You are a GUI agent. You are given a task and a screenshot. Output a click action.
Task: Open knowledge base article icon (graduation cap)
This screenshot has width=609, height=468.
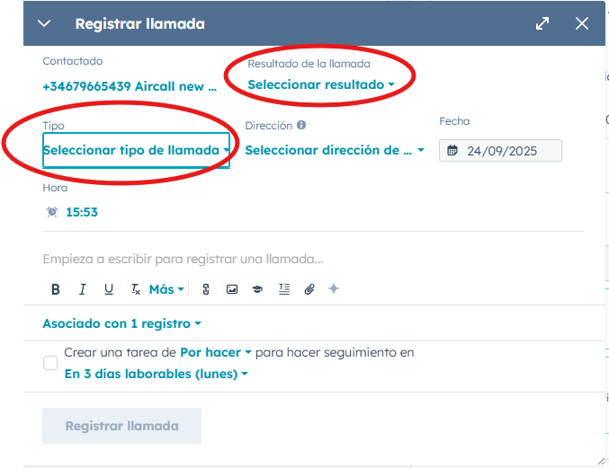[x=257, y=289]
